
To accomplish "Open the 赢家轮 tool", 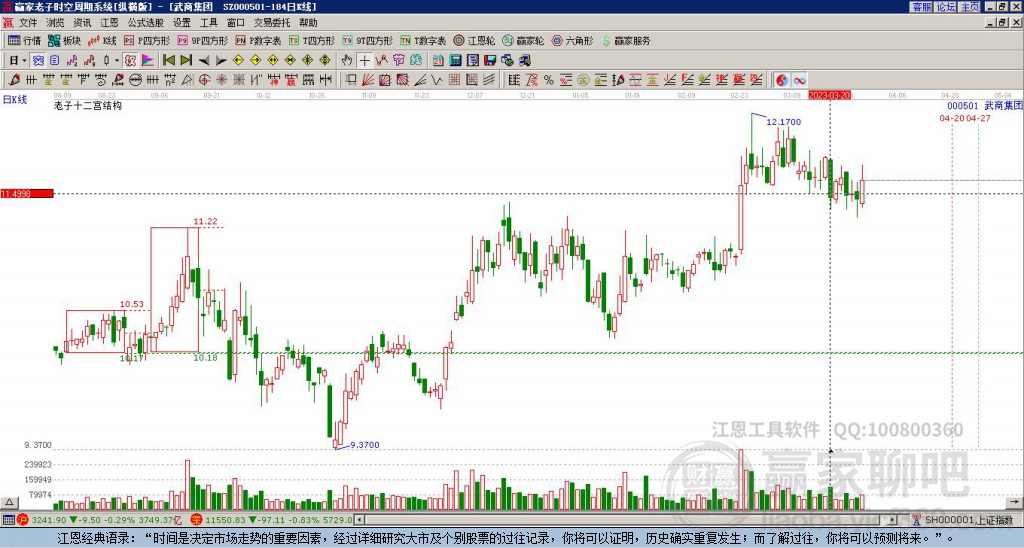I will tap(524, 40).
